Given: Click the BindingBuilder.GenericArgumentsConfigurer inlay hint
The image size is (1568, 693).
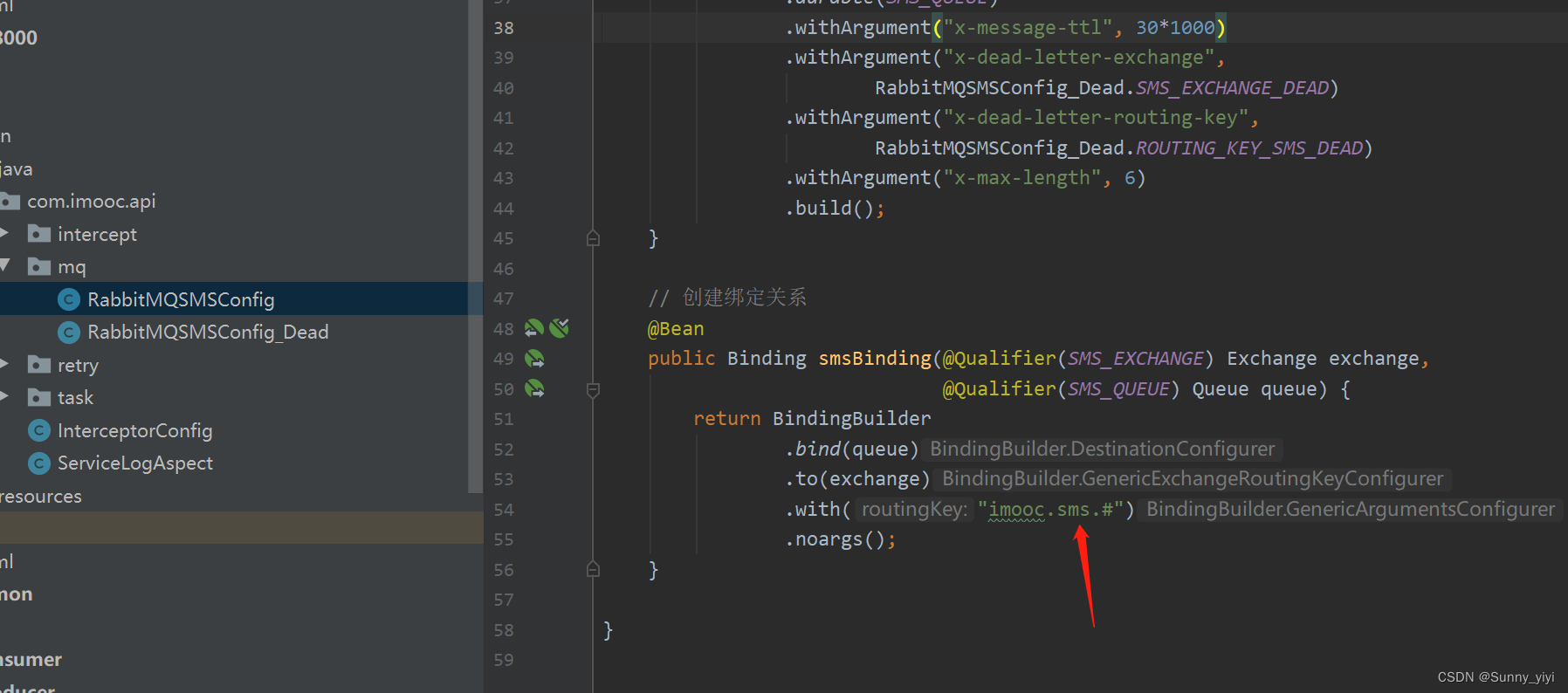Looking at the screenshot, I should 1351,510.
